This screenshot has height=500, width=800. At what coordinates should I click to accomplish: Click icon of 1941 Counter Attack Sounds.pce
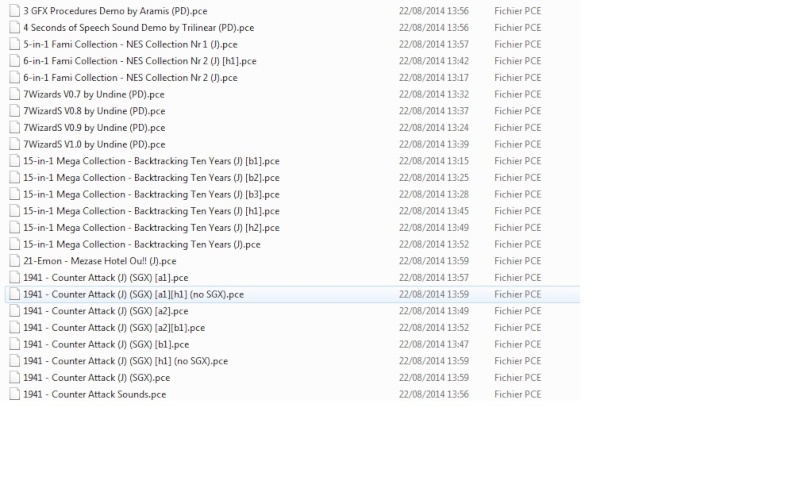[x=15, y=394]
